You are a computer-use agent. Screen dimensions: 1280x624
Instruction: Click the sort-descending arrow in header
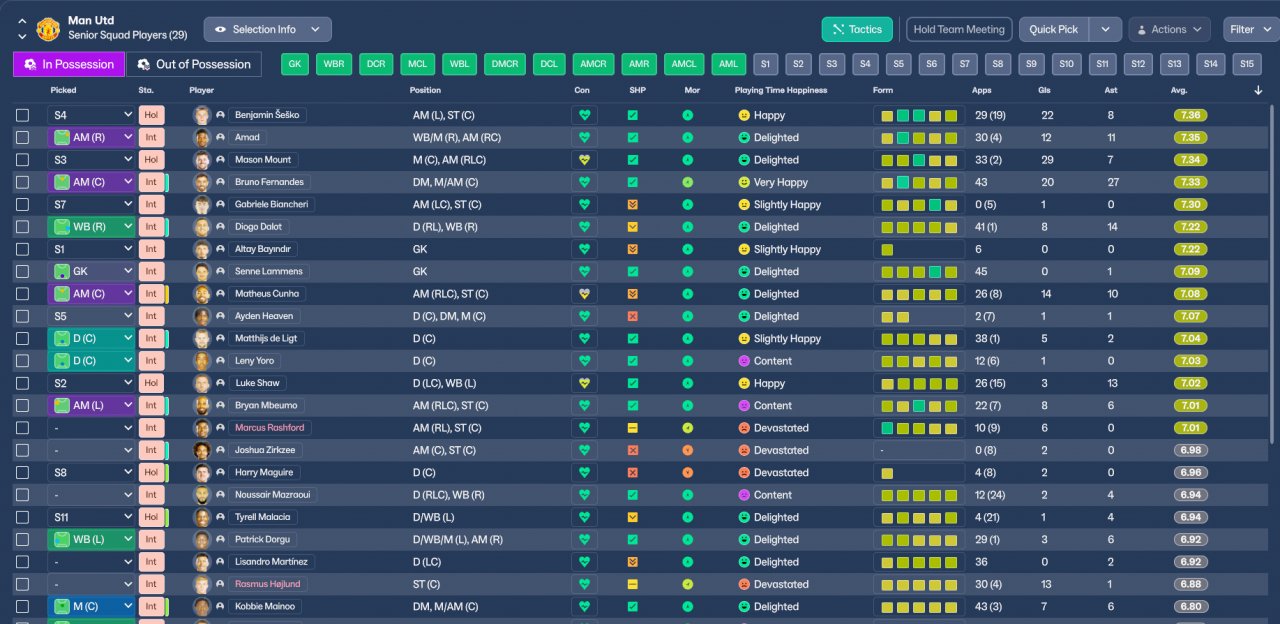[x=1258, y=90]
